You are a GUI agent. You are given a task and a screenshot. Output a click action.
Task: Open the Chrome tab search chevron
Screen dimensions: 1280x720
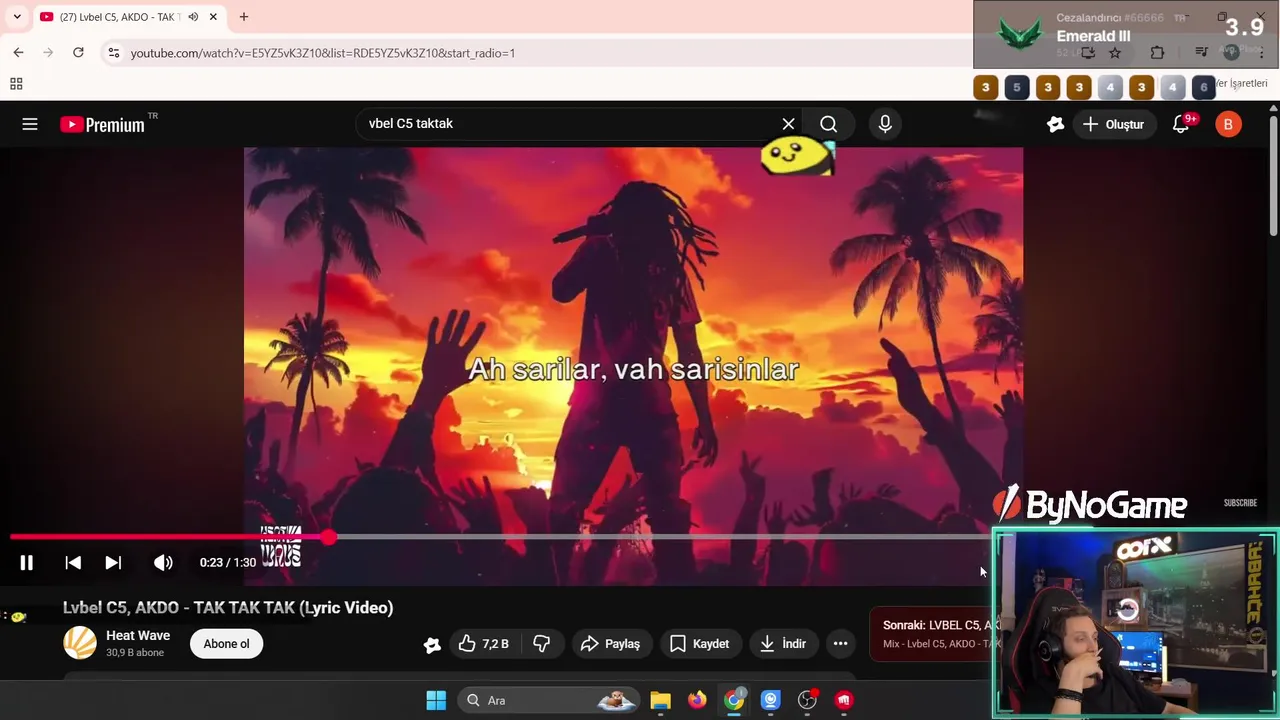coord(17,17)
